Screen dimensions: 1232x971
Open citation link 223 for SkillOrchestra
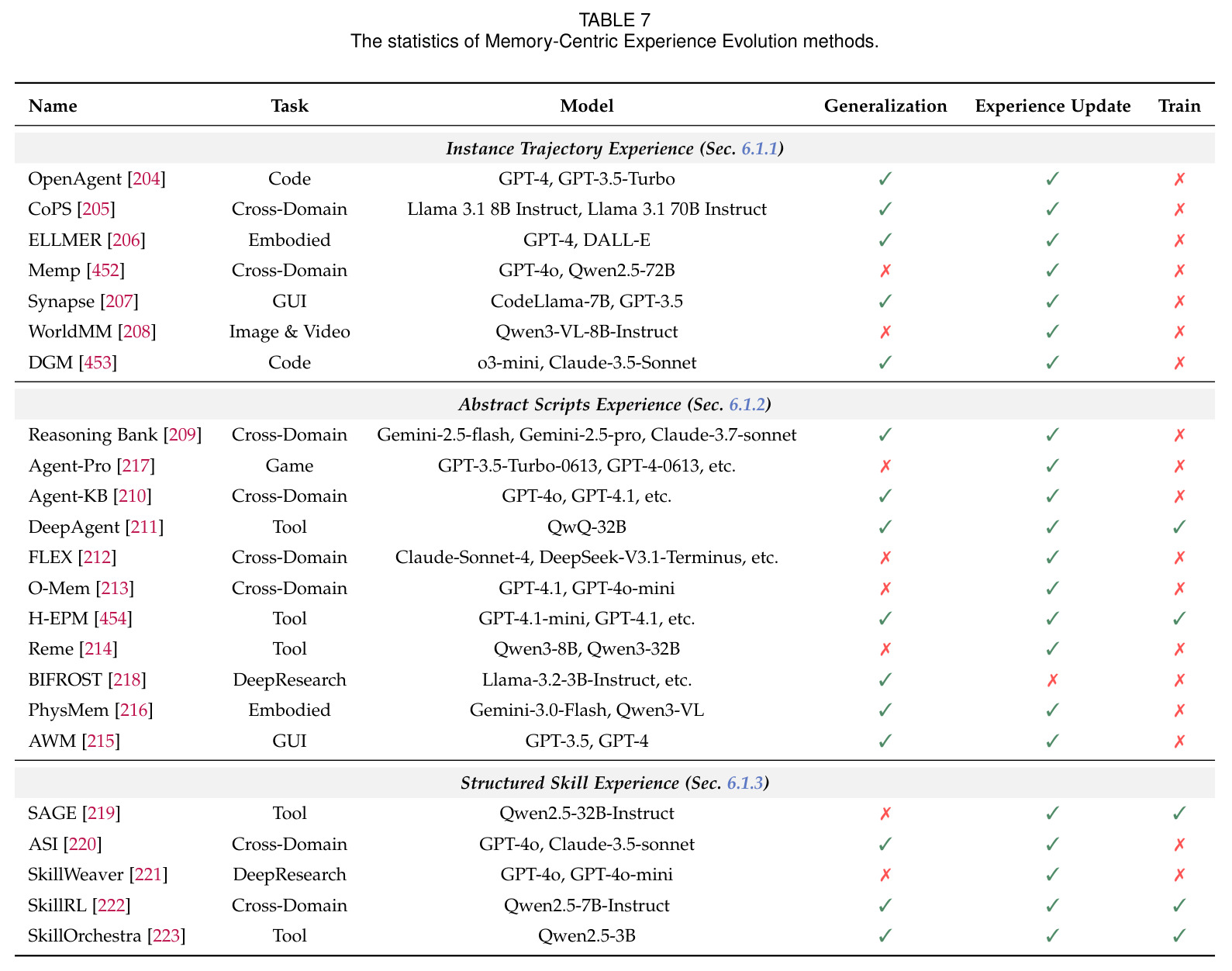point(166,936)
